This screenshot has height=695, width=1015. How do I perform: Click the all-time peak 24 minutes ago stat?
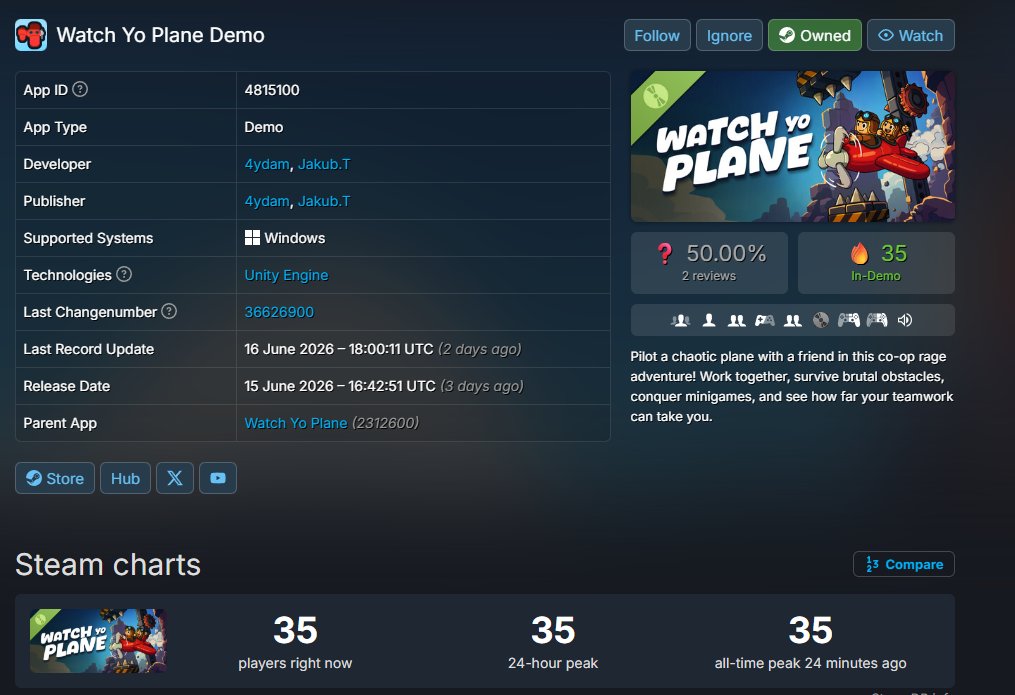(x=810, y=641)
